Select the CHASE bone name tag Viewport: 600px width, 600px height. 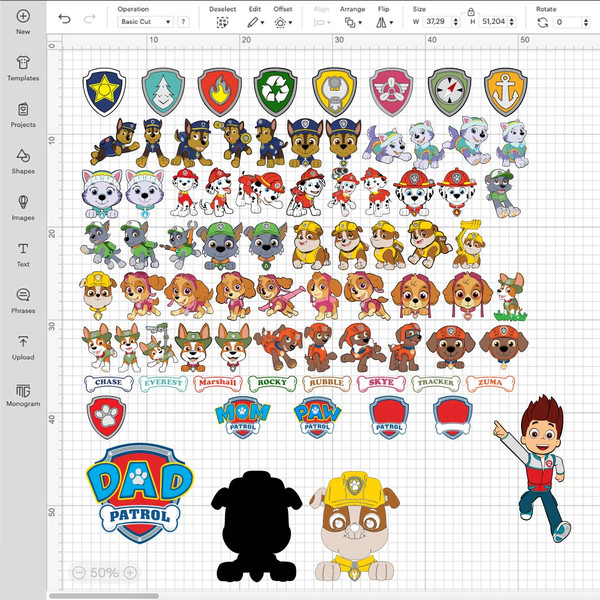[x=109, y=383]
